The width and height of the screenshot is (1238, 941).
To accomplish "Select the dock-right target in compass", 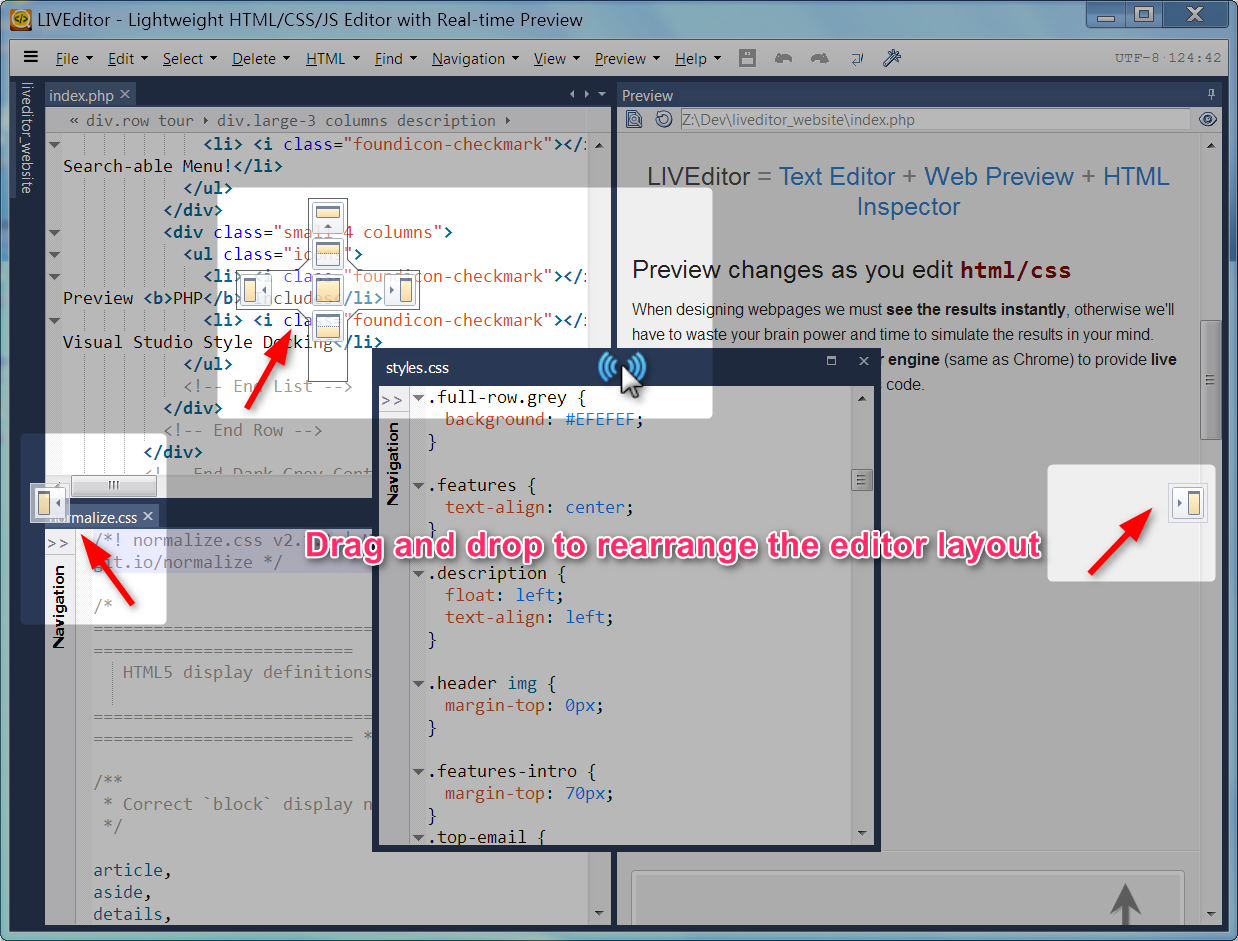I will tap(401, 290).
